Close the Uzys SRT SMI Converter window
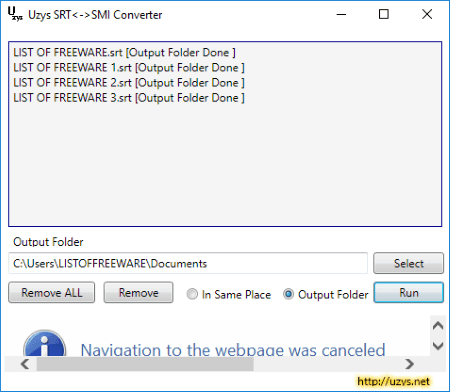The image size is (450, 392). [427, 14]
